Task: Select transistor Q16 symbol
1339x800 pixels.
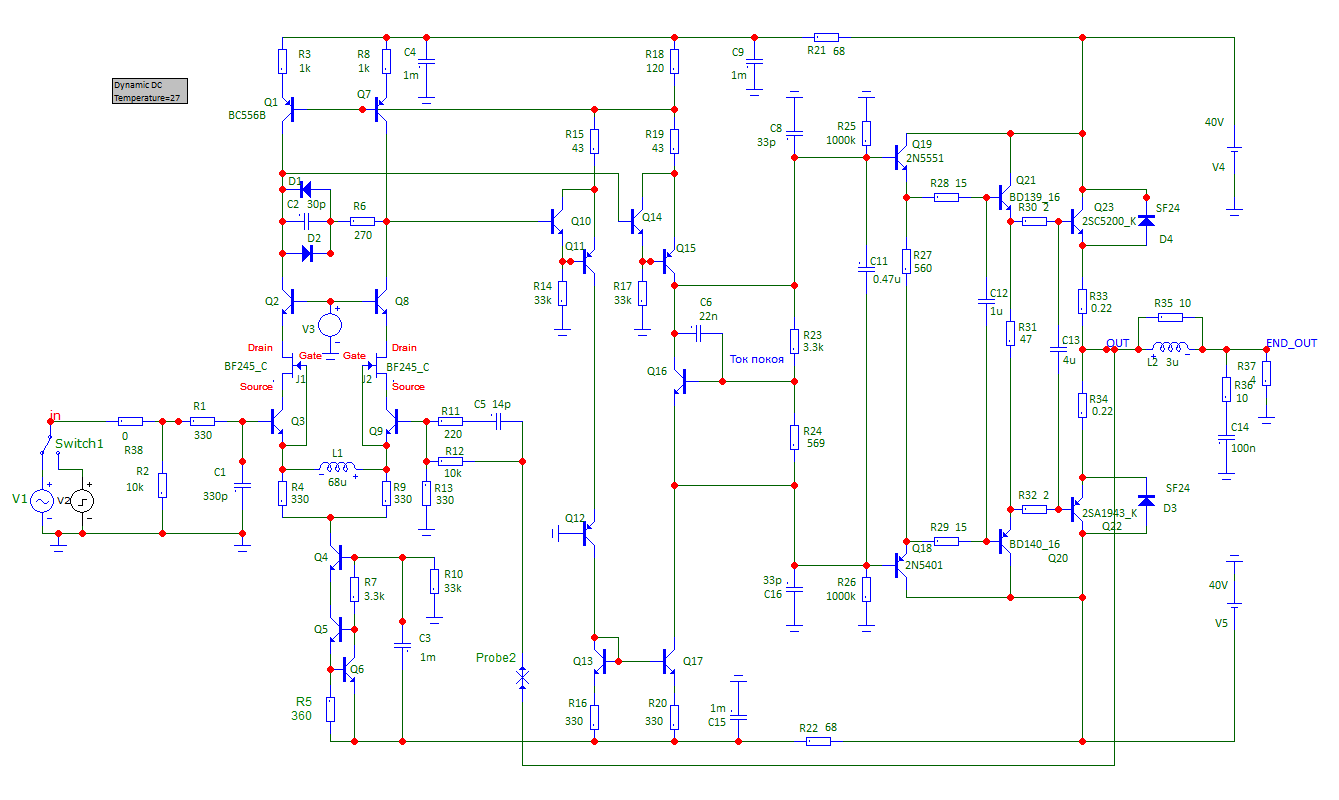Action: [681, 381]
